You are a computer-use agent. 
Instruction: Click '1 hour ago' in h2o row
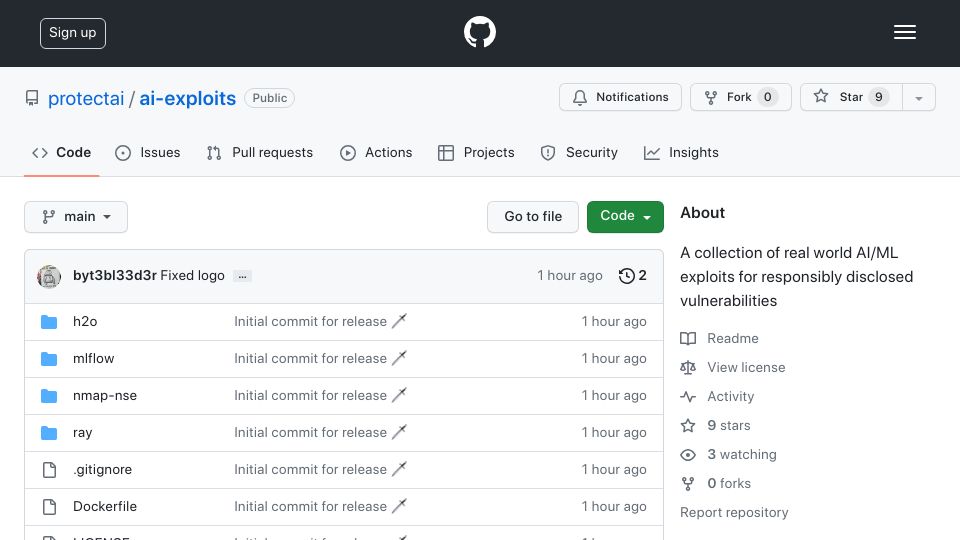coord(613,321)
